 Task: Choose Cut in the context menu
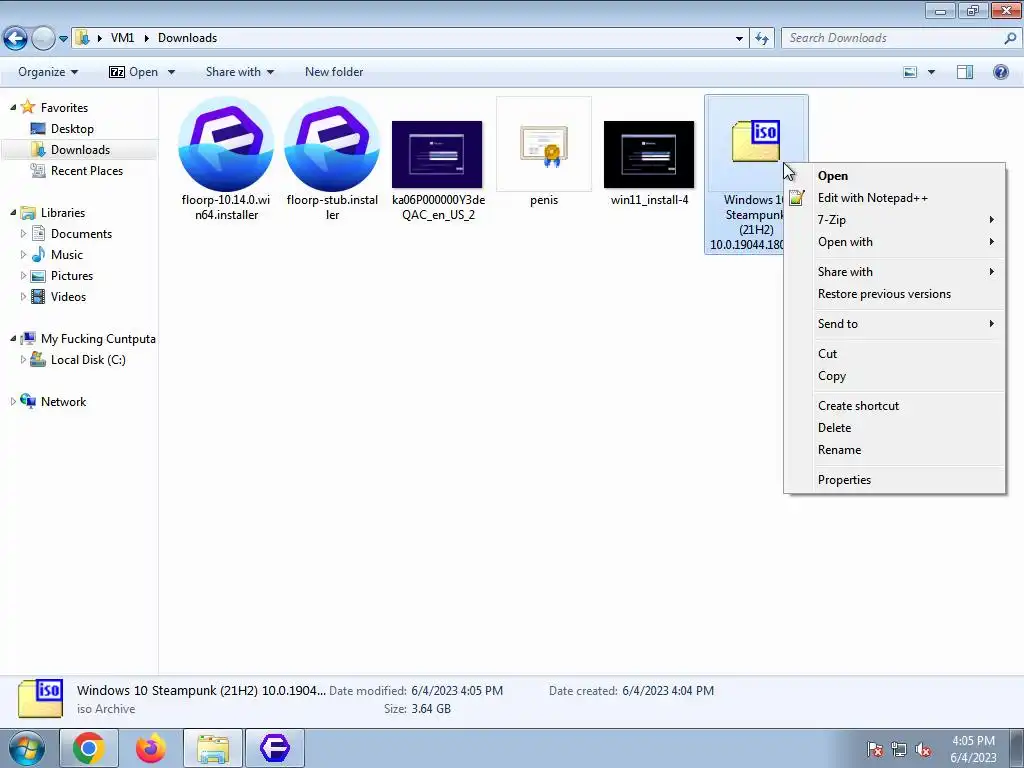tap(895, 354)
